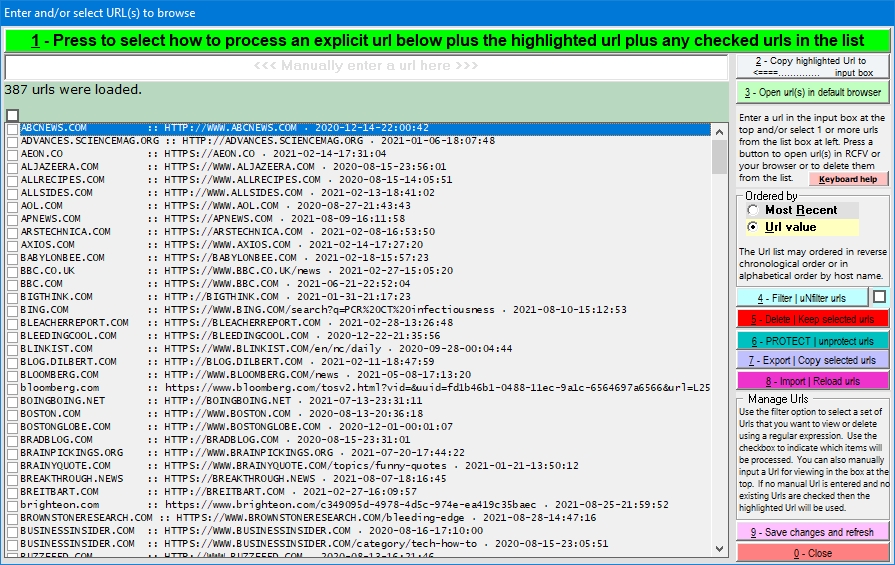
Task: Click the list scrollbar thumb
Action: click(719, 157)
